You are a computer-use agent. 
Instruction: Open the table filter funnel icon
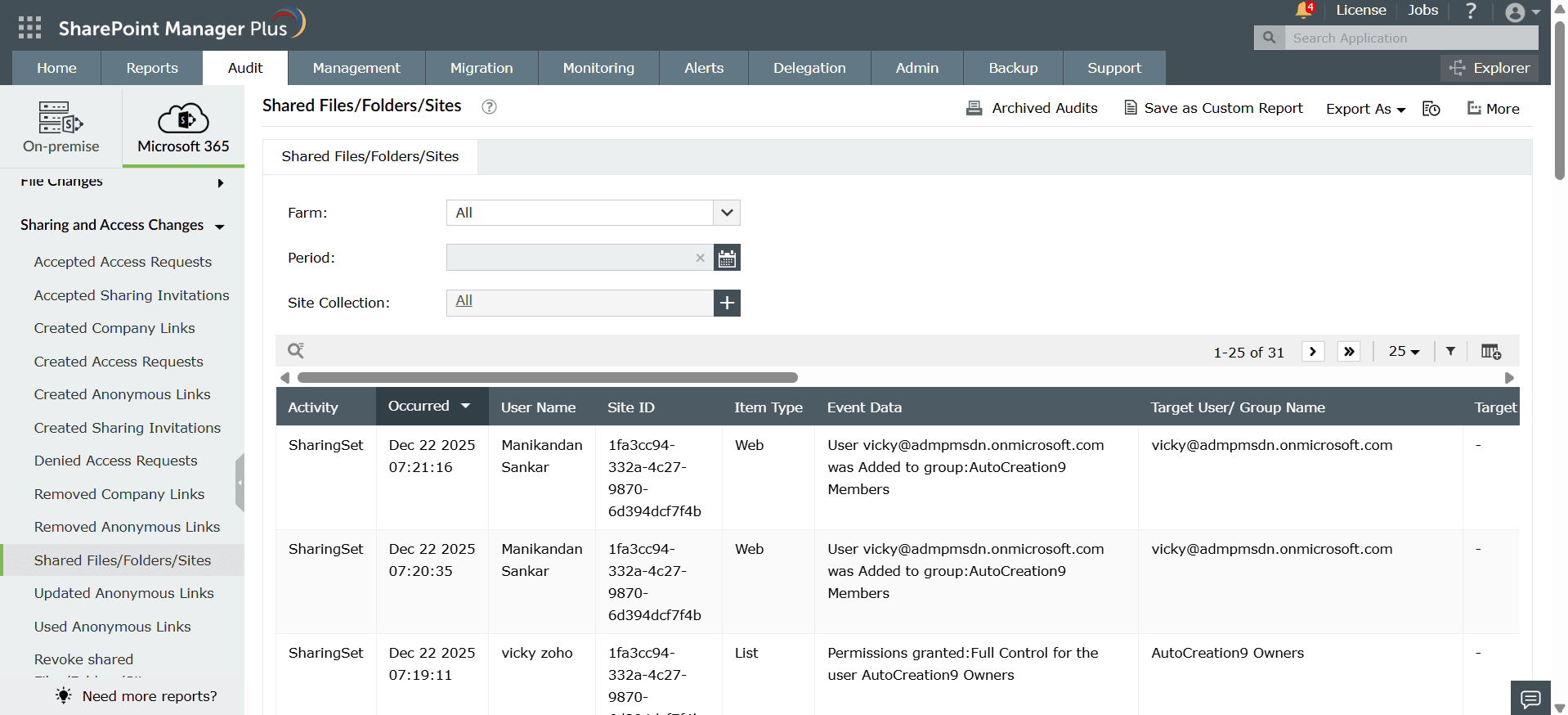[1450, 351]
